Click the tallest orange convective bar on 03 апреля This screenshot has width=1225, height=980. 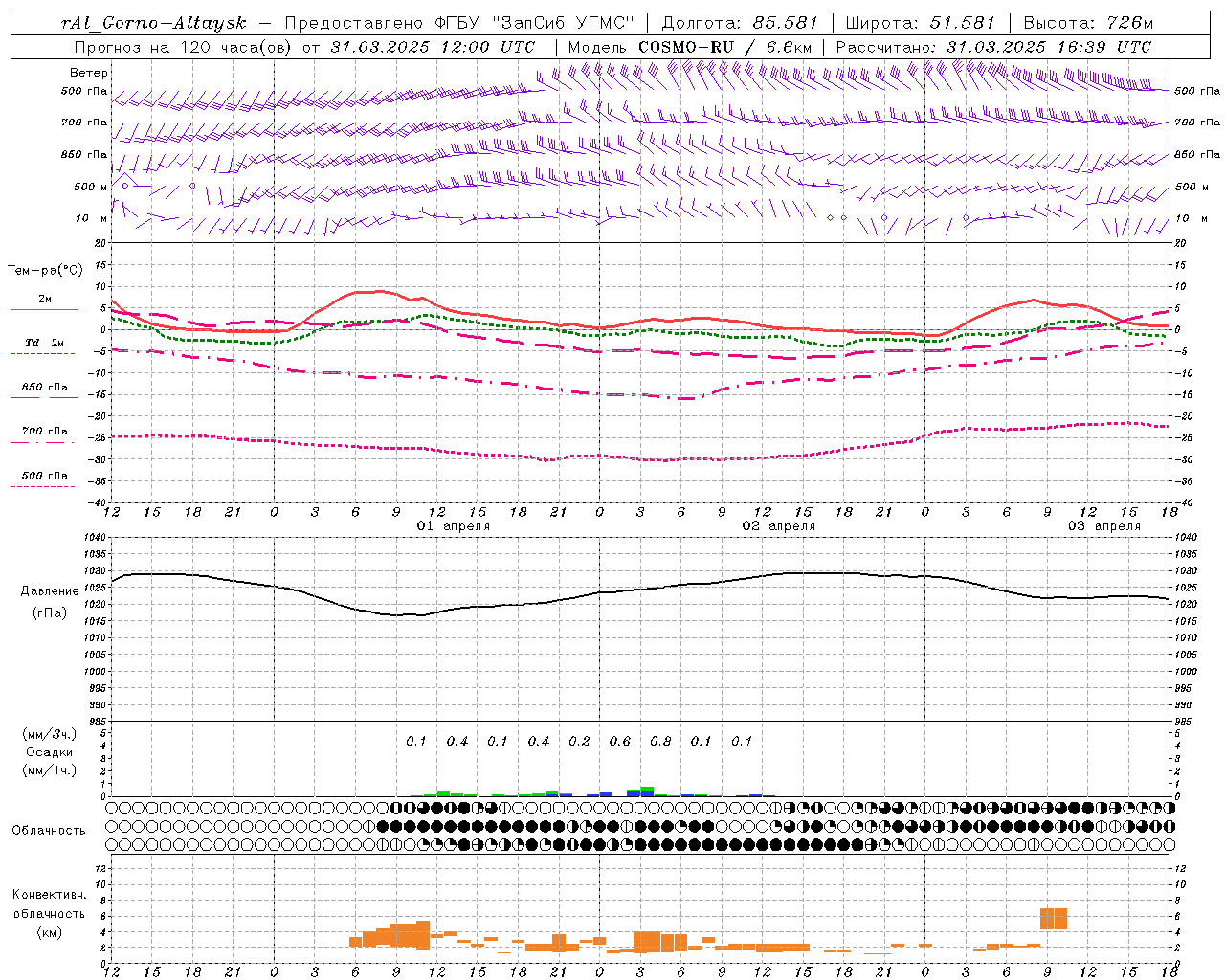pyautogui.click(x=1054, y=918)
